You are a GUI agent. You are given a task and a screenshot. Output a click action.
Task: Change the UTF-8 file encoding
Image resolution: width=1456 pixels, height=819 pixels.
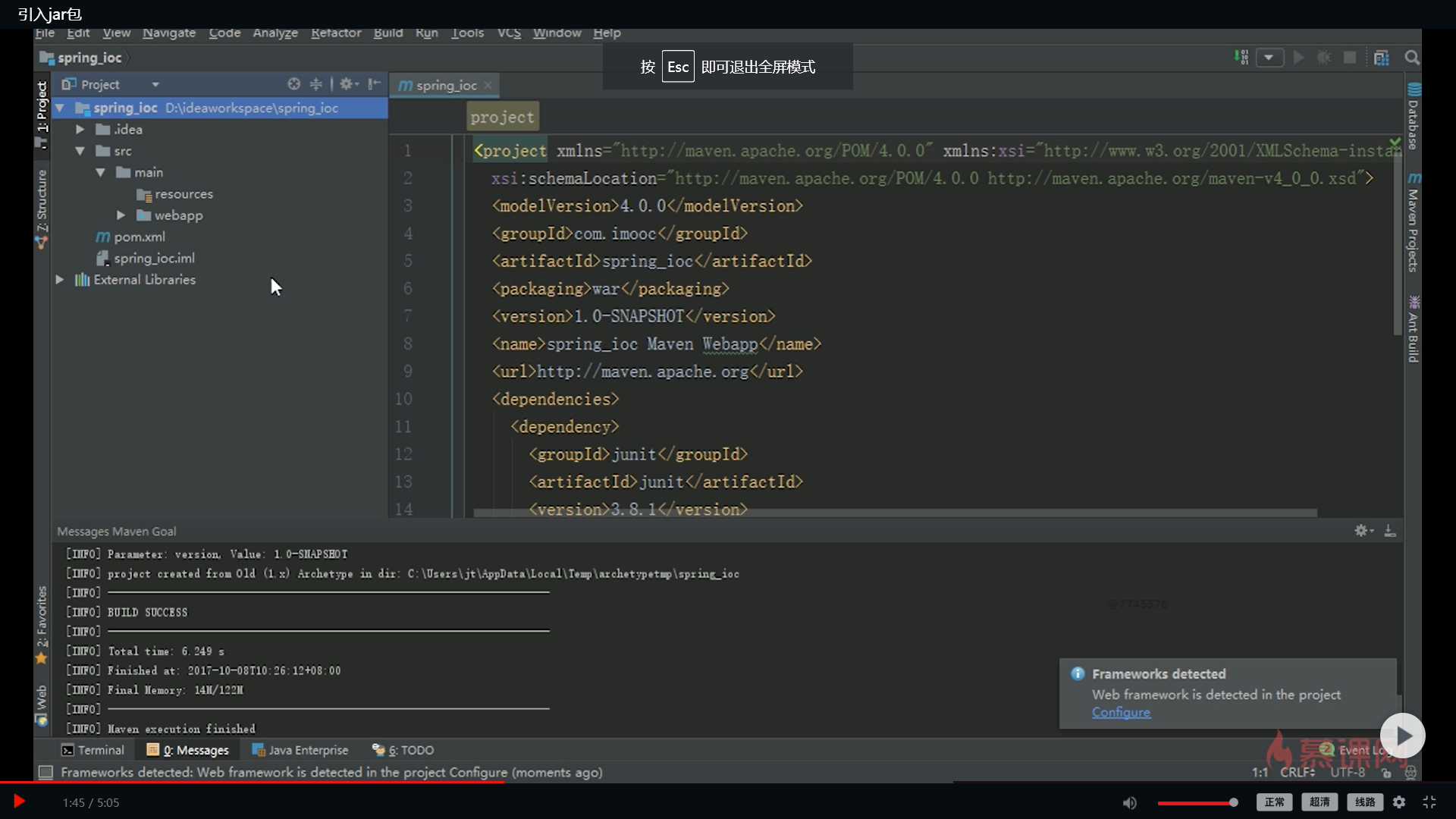[1348, 772]
